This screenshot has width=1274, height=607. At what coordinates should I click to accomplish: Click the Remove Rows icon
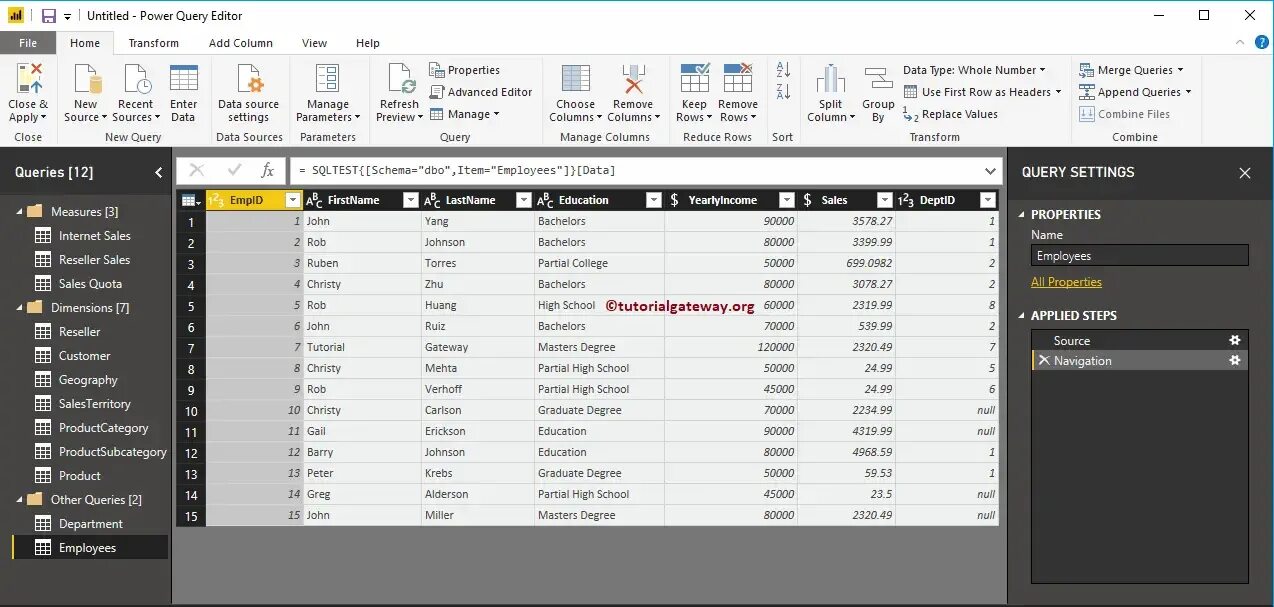coord(738,78)
